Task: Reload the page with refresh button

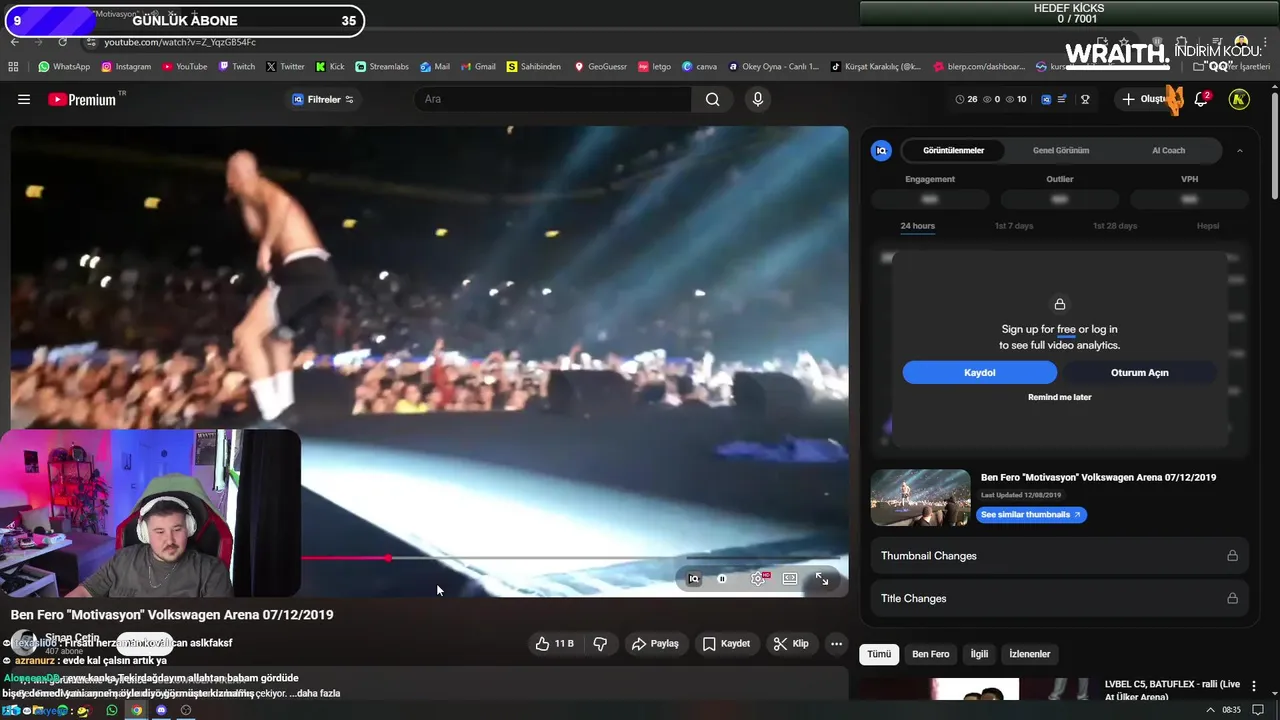Action: coord(62,42)
